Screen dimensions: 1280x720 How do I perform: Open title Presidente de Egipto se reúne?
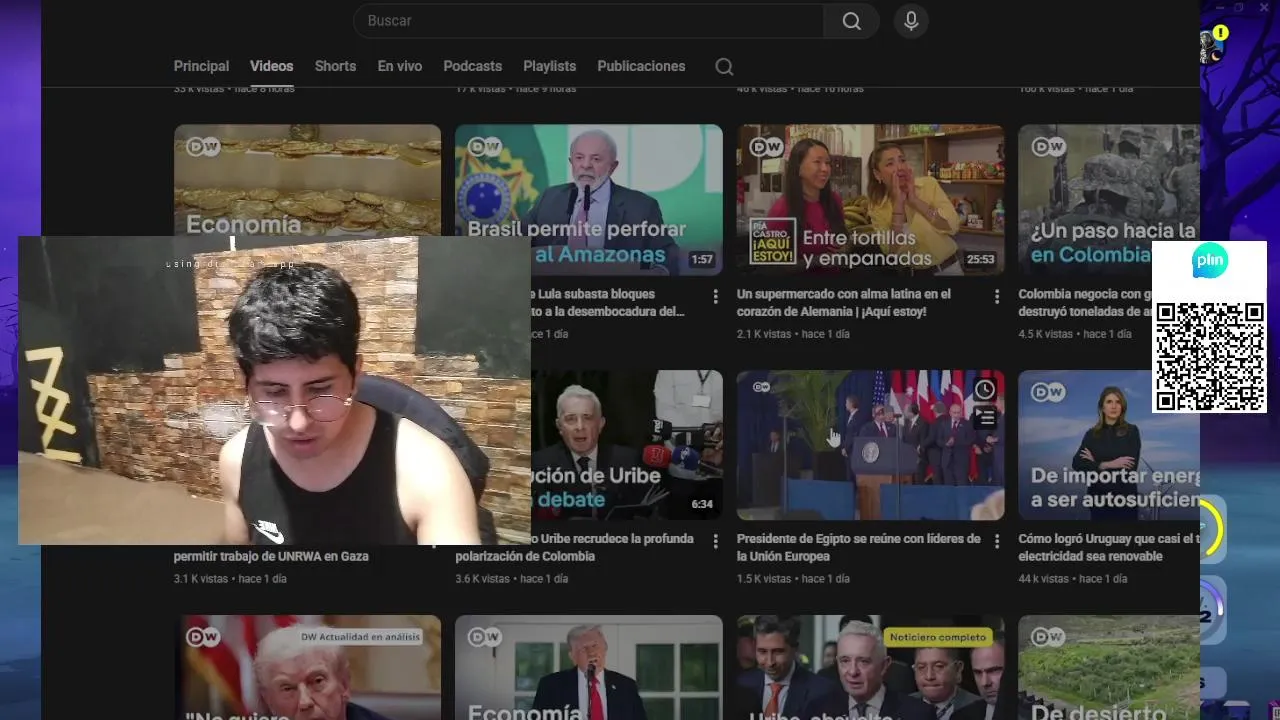[859, 547]
